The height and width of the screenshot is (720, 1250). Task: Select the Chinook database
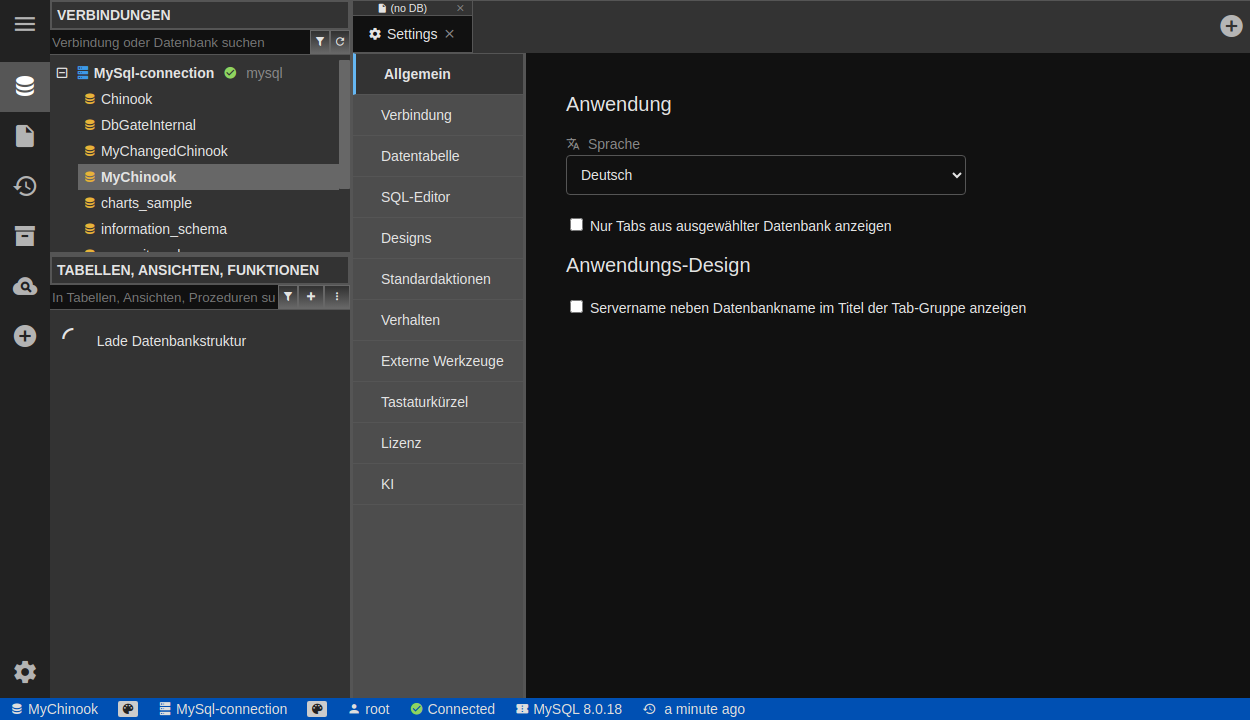point(126,99)
